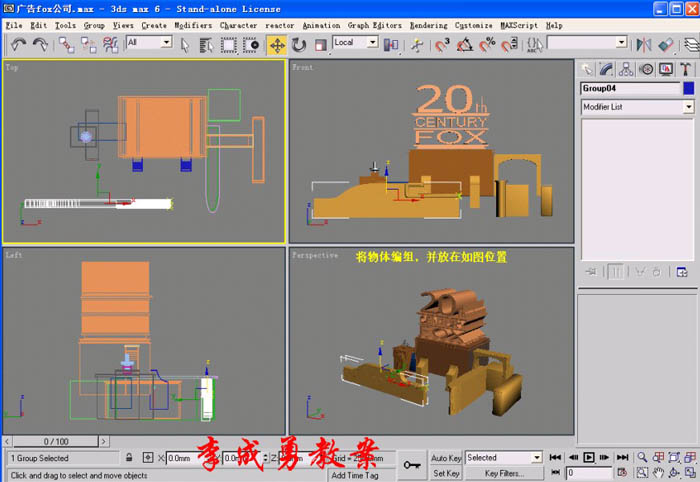Select the Select and Link tool
This screenshot has width=700, height=482.
67,45
